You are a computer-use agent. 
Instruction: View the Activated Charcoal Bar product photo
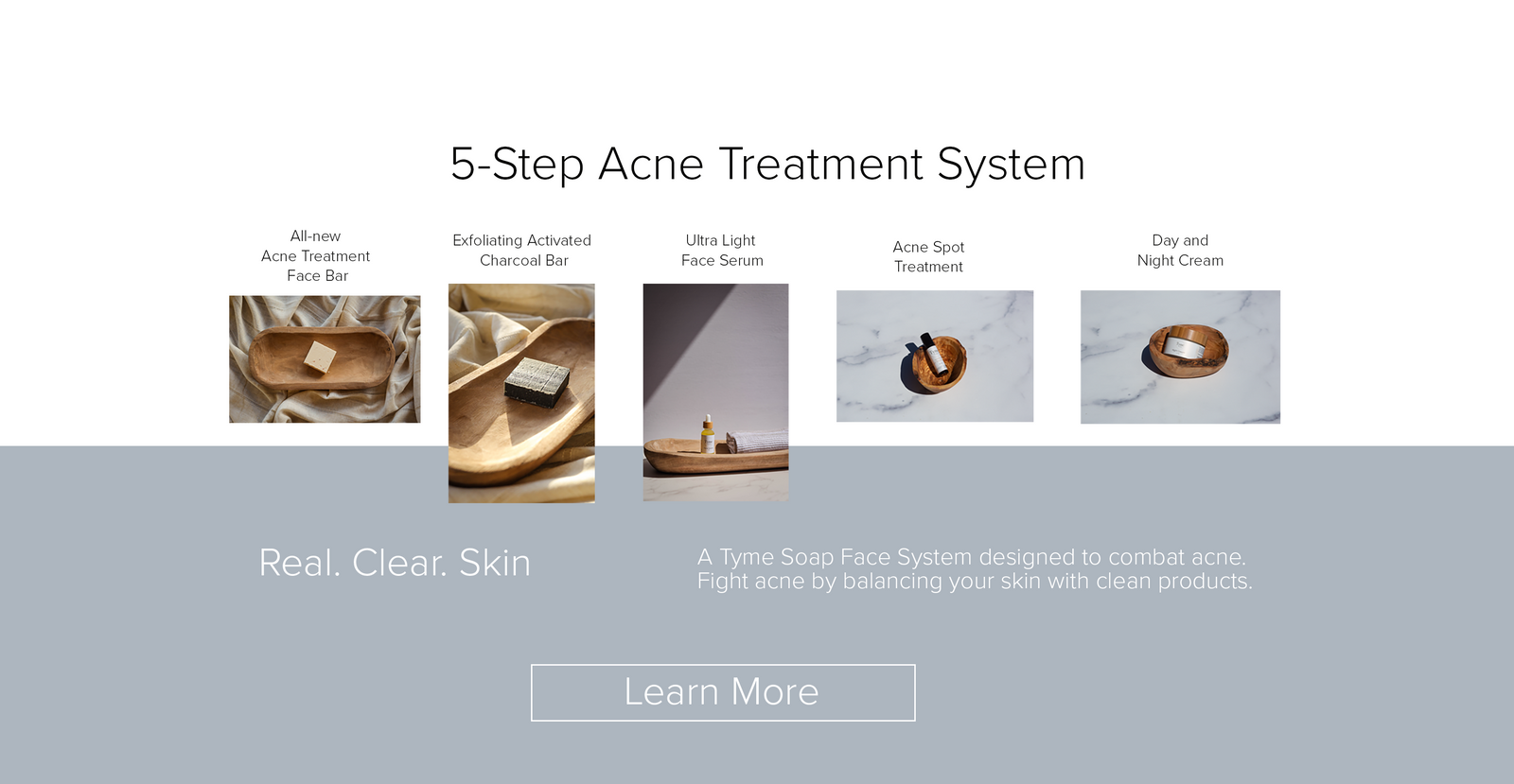click(521, 393)
